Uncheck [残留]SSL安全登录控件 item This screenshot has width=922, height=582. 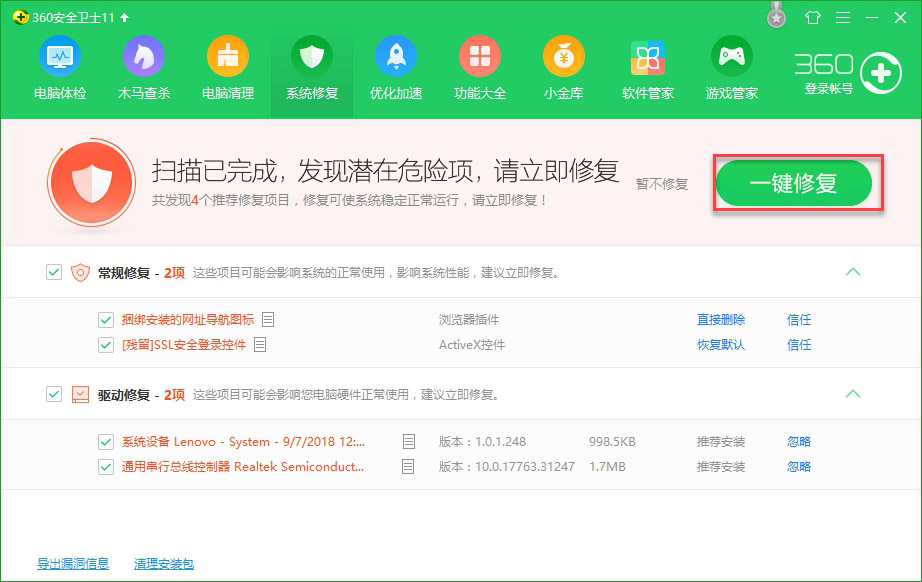tap(106, 344)
